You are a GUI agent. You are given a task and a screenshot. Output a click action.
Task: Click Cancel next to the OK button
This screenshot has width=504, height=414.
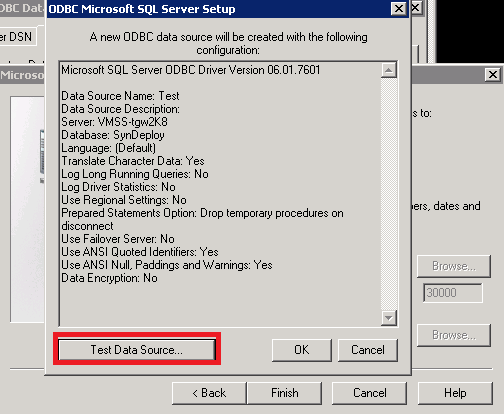click(x=368, y=350)
